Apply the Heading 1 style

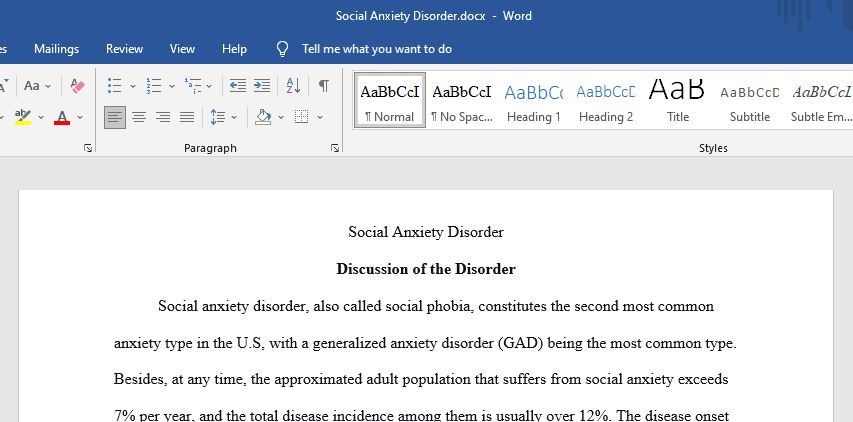pos(534,101)
